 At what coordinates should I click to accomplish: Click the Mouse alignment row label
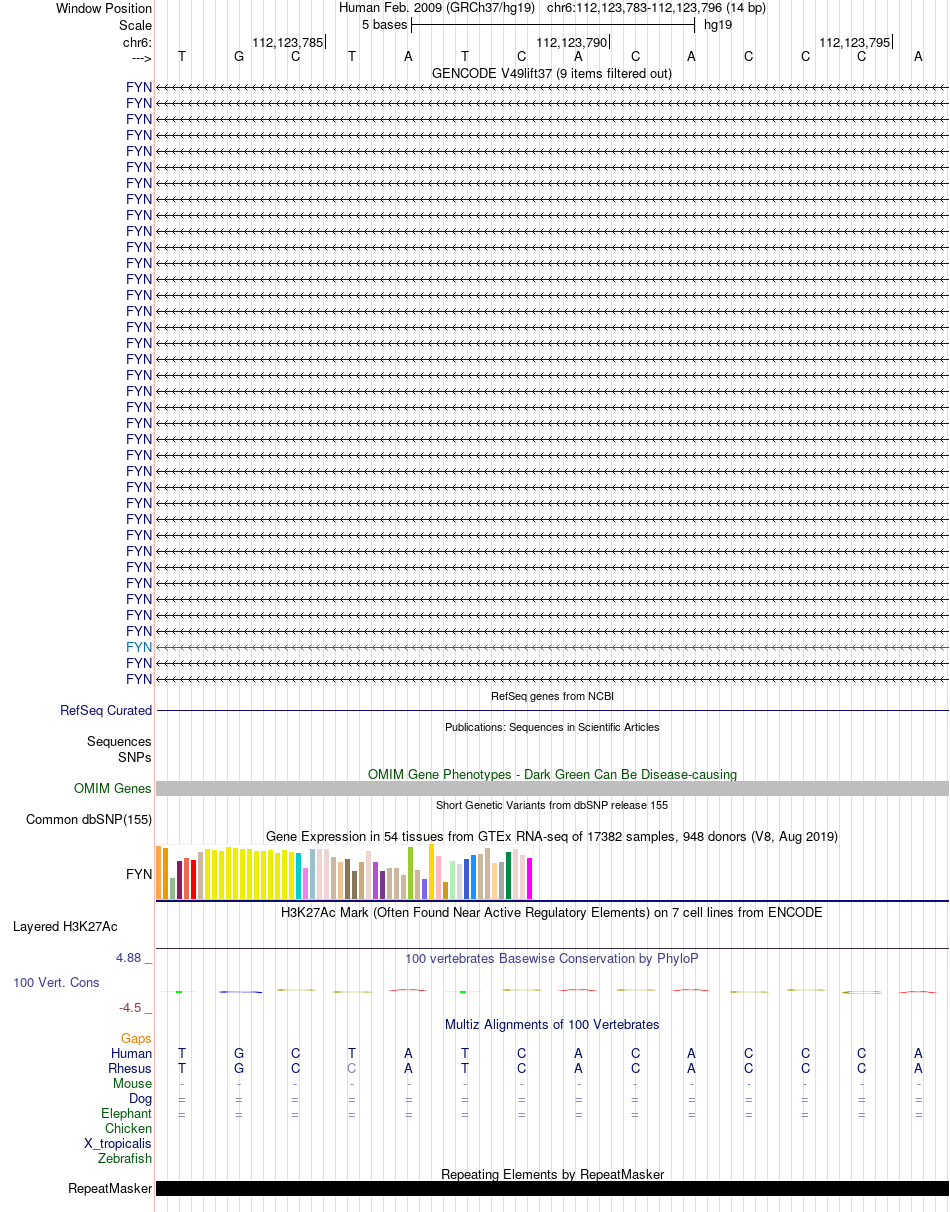click(x=133, y=1084)
